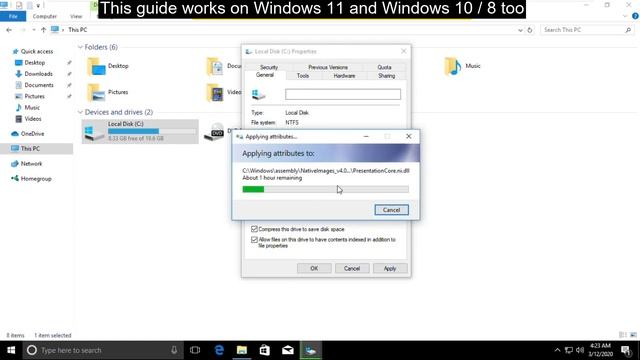Screen dimensions: 640x360
Task: Select the Videos folder icon in Folders
Action: point(215,93)
